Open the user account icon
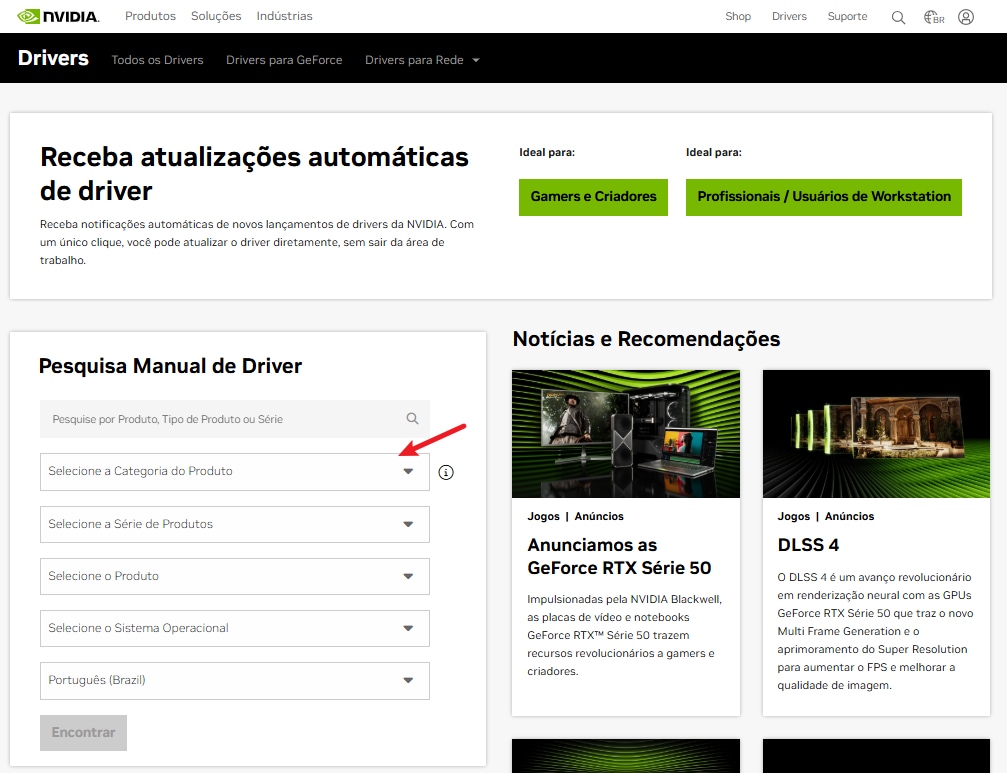The image size is (1007, 773). 965,17
